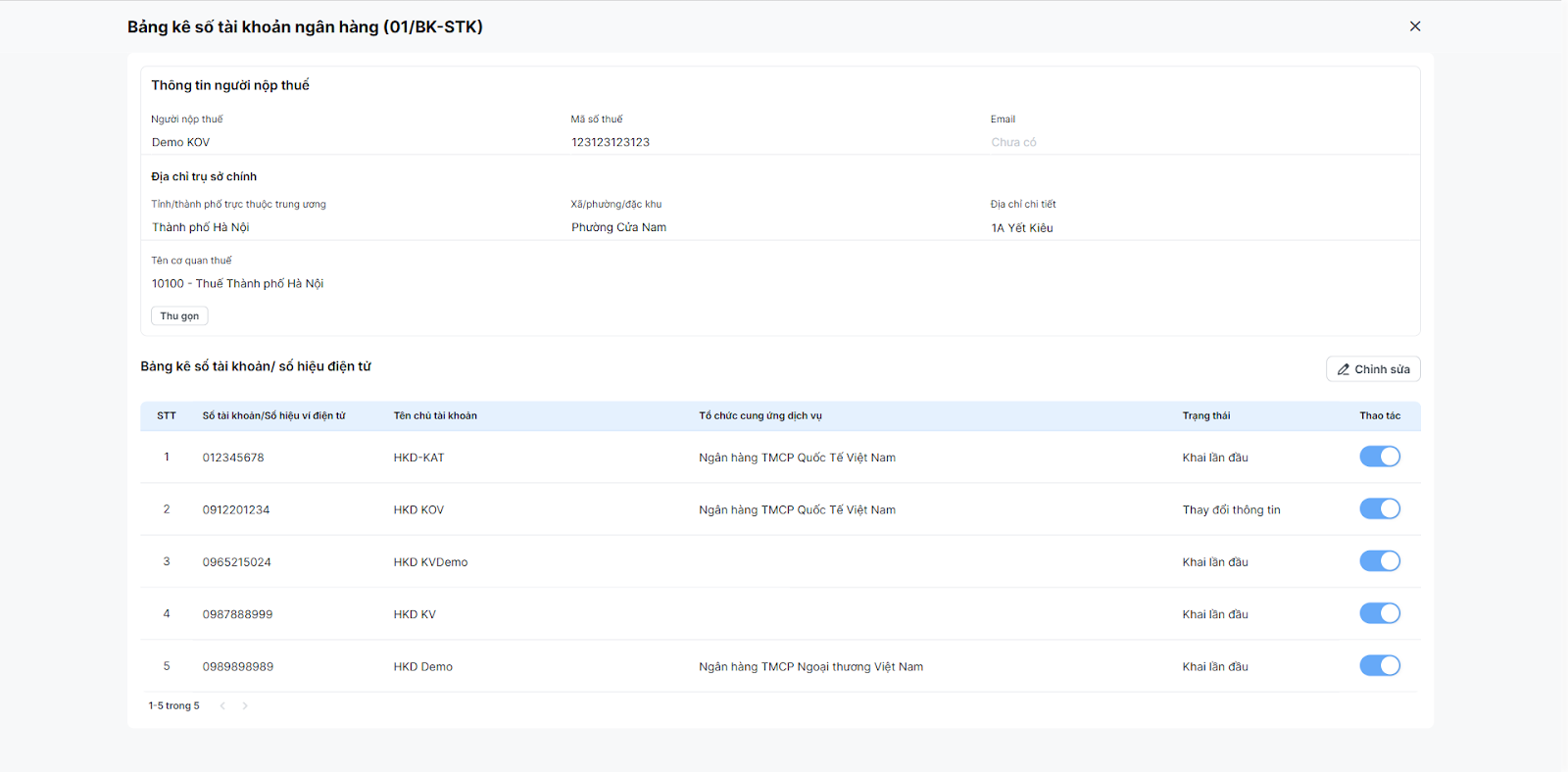Screen dimensions: 1568x772
Task: Toggle the switch for account 012345678
Action: 1380,457
